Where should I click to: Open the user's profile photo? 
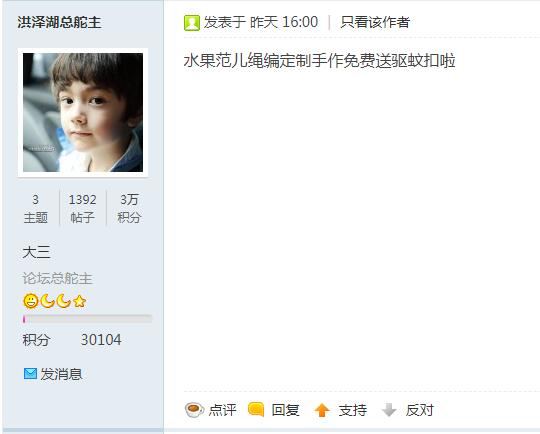coord(83,112)
